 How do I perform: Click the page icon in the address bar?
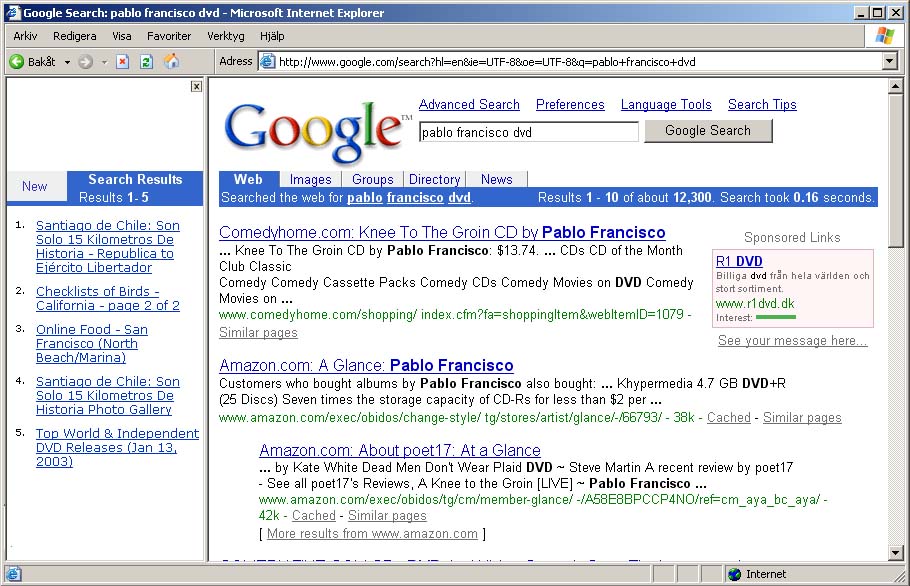click(267, 62)
